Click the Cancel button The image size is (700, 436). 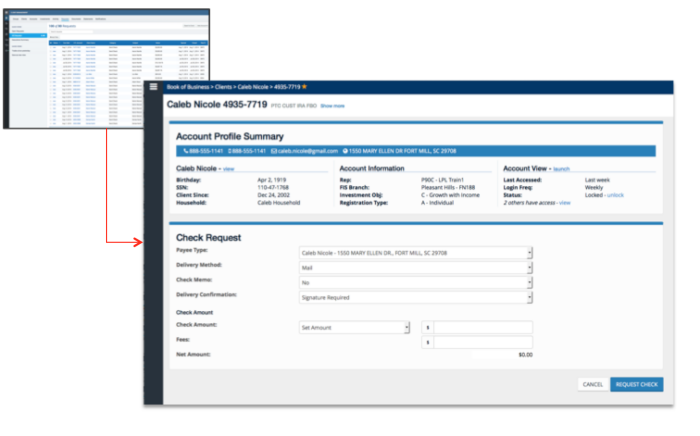[593, 384]
